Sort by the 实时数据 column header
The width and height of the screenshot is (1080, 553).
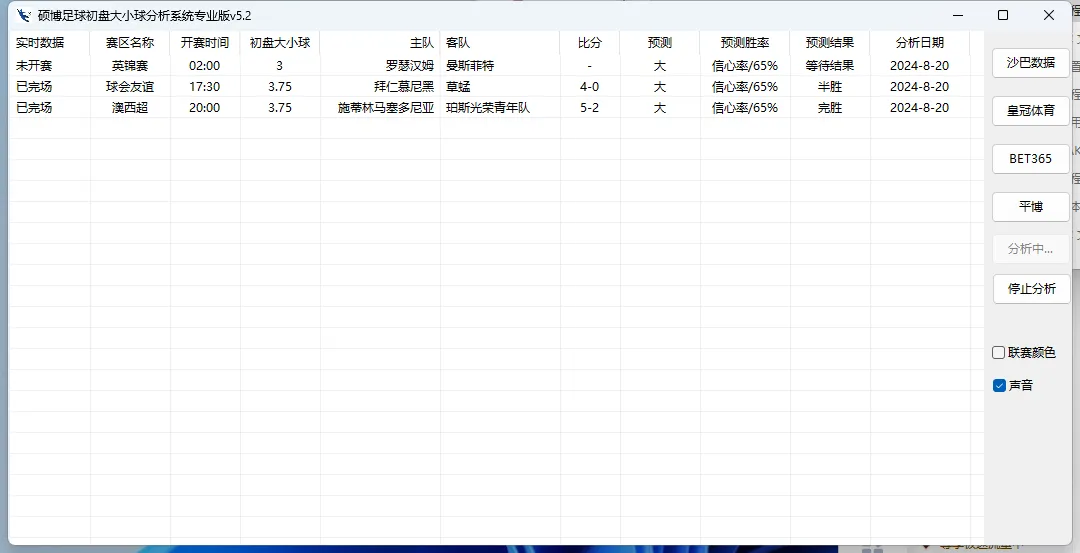40,43
